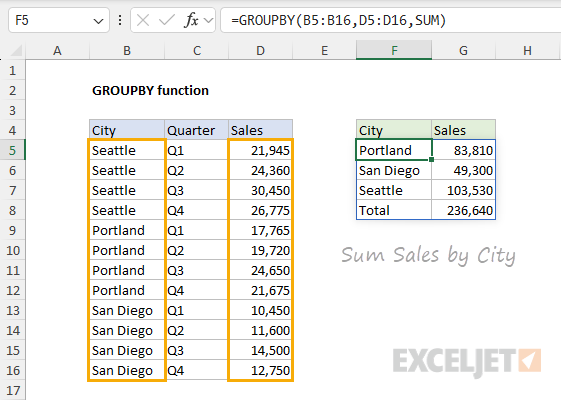Select sales value 21,675
This screenshot has width=561, height=400.
click(x=260, y=290)
